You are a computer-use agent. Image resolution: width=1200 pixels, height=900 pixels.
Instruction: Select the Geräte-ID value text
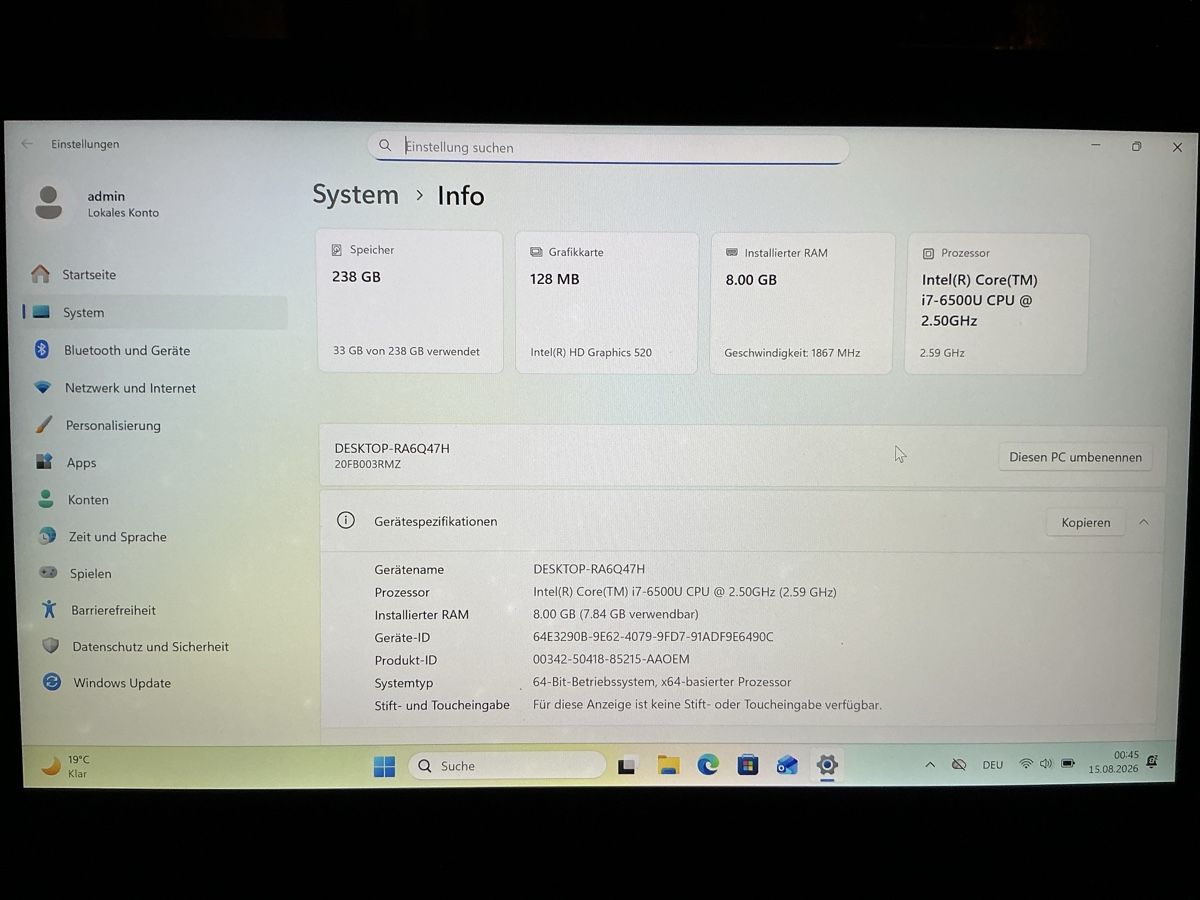coord(653,637)
